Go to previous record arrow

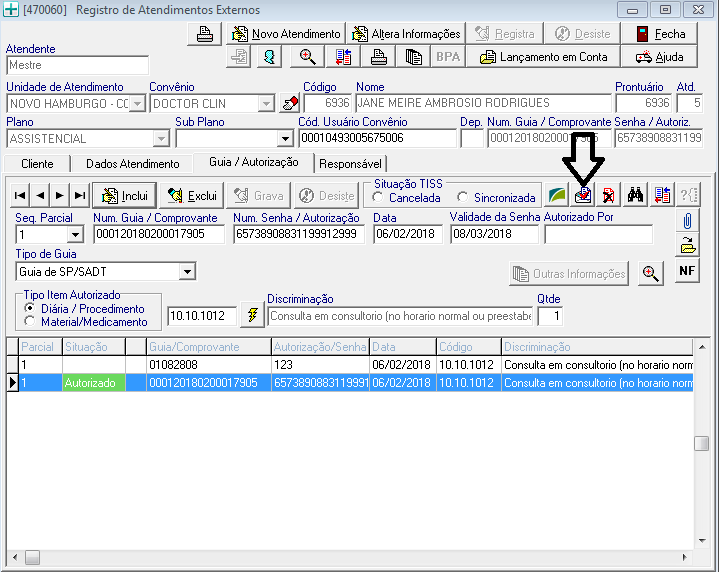coord(40,196)
